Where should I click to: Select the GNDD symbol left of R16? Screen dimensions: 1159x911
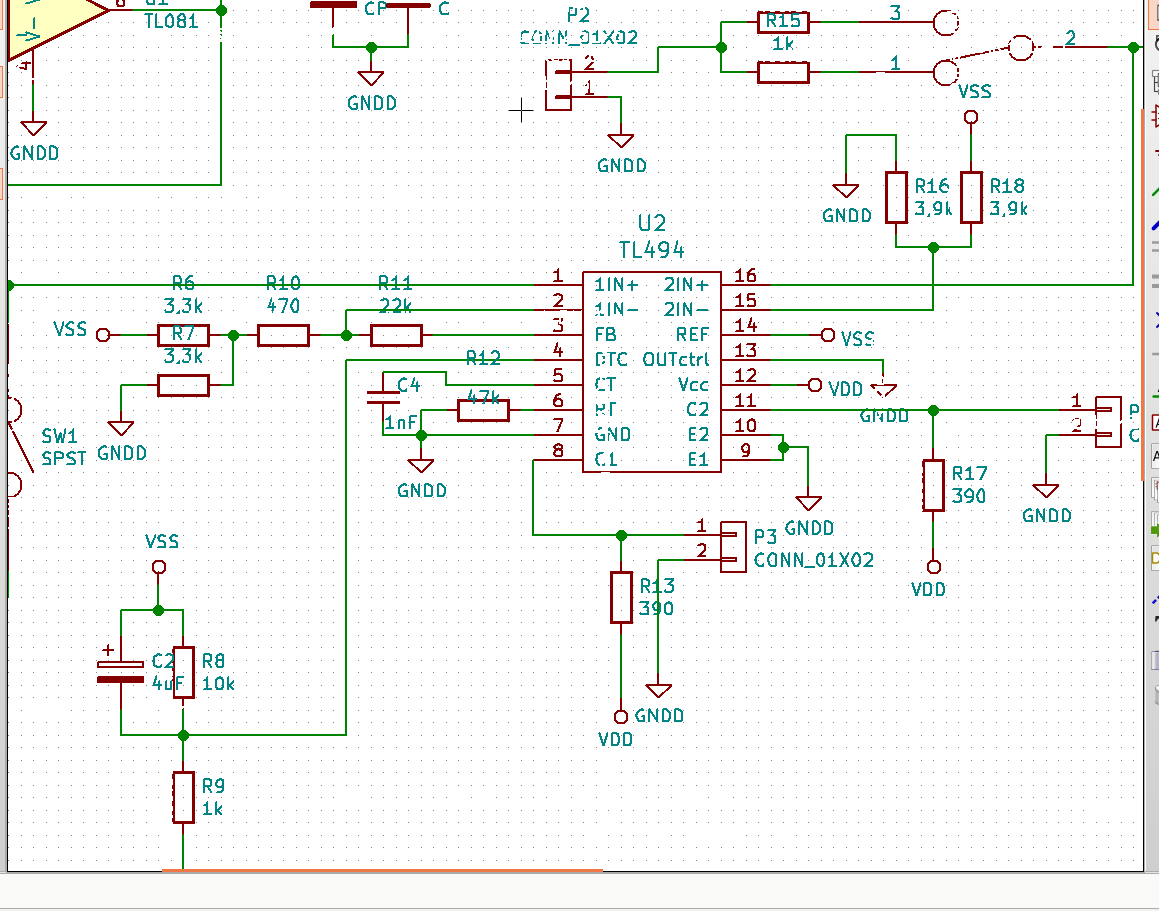(846, 191)
